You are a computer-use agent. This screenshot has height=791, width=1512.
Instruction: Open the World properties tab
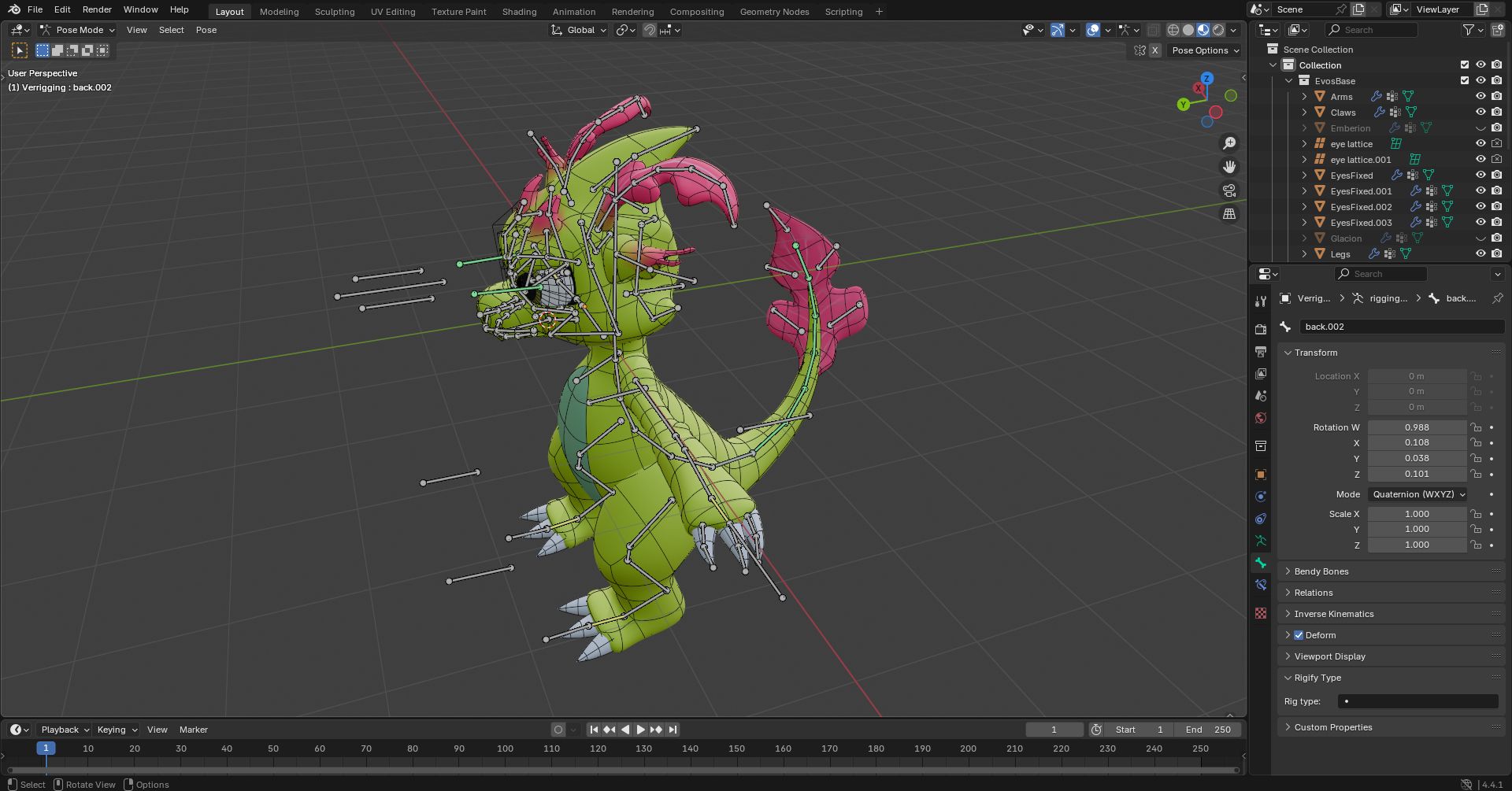pyautogui.click(x=1261, y=417)
